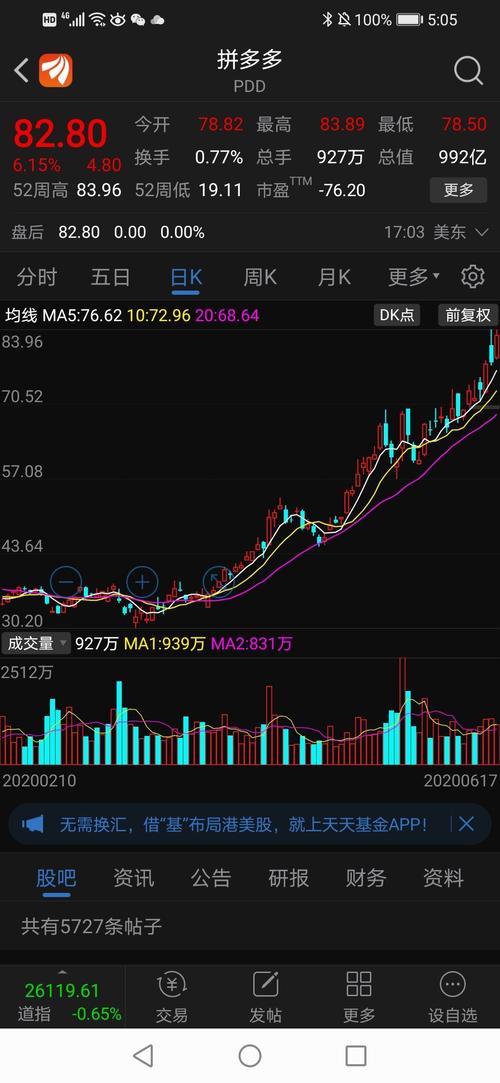Tap the battery icon in status bar
This screenshot has height=1083, width=500.
pyautogui.click(x=410, y=19)
